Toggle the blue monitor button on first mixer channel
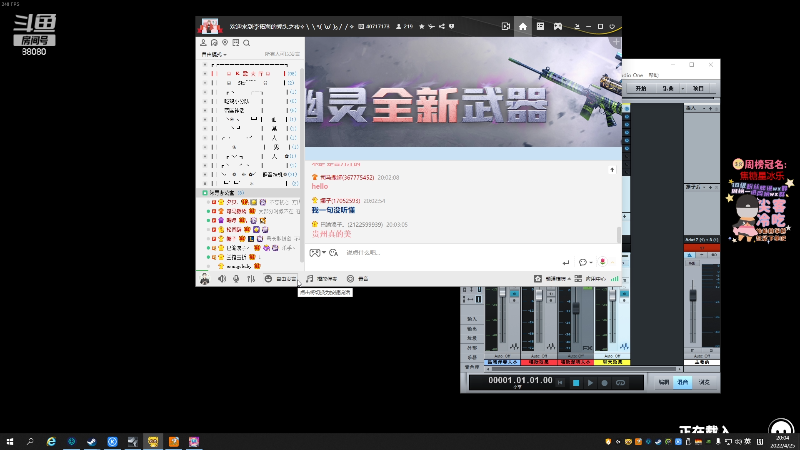Screen dimensions: 800x450 tap(514, 293)
